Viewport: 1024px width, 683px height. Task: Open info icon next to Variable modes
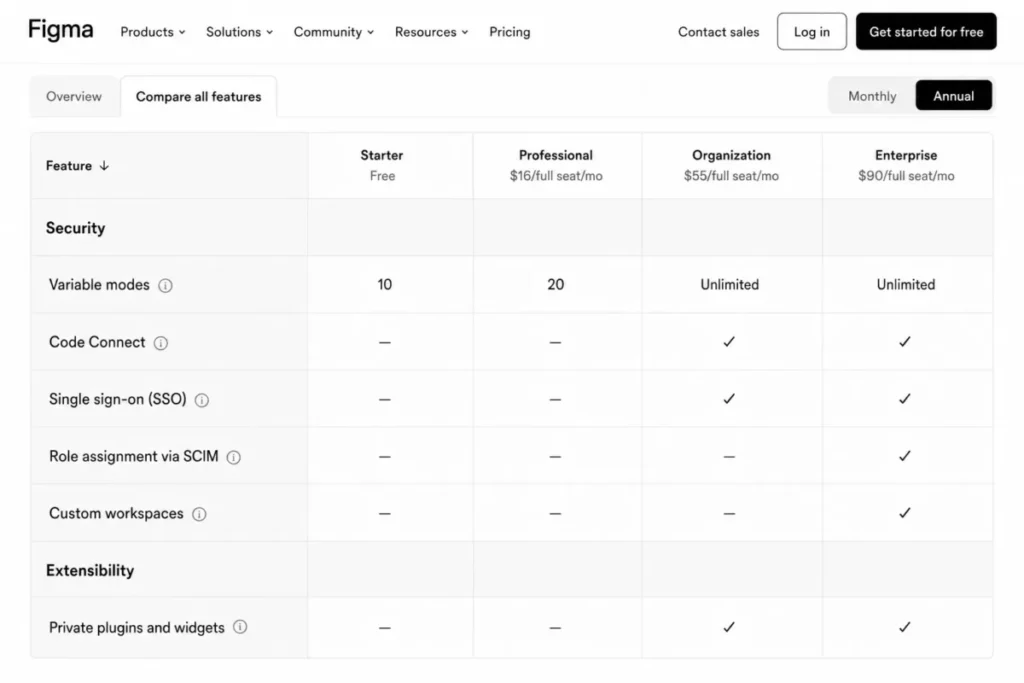(165, 285)
